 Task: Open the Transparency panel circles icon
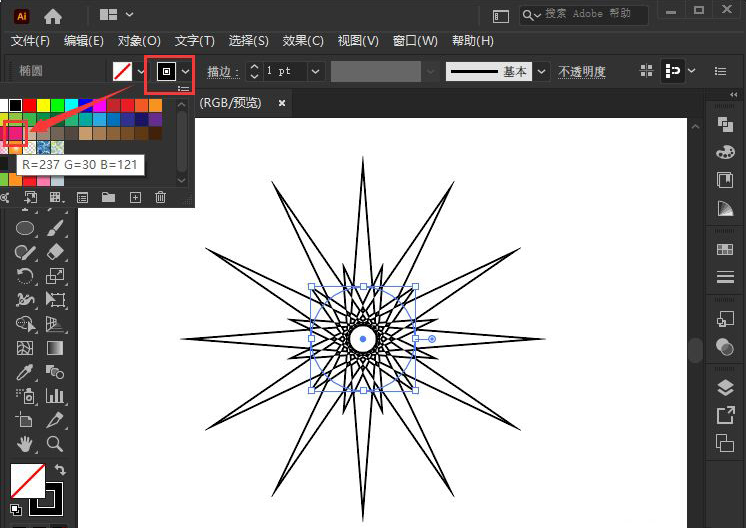pos(725,346)
